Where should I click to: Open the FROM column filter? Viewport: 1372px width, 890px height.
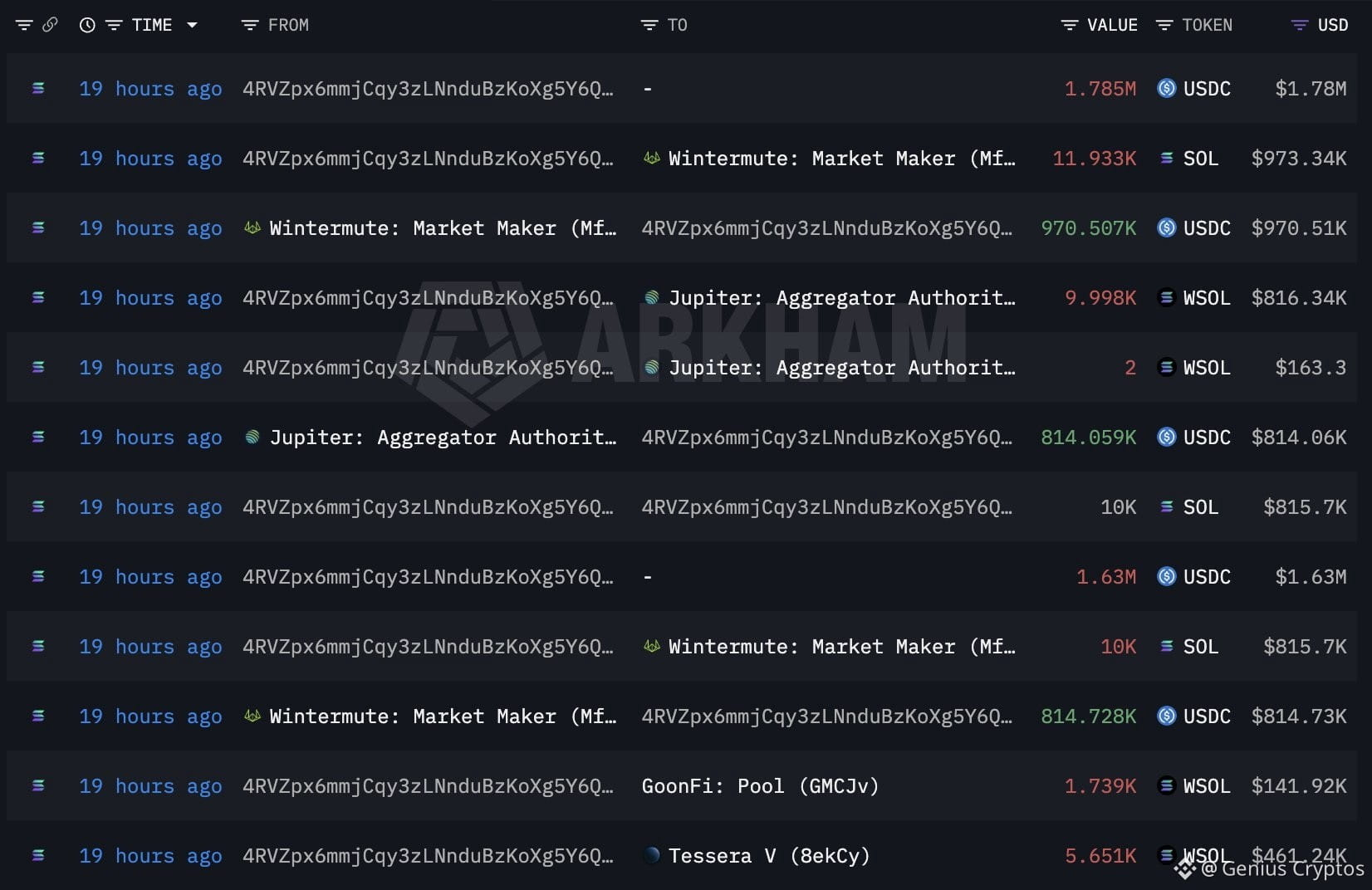(x=249, y=25)
